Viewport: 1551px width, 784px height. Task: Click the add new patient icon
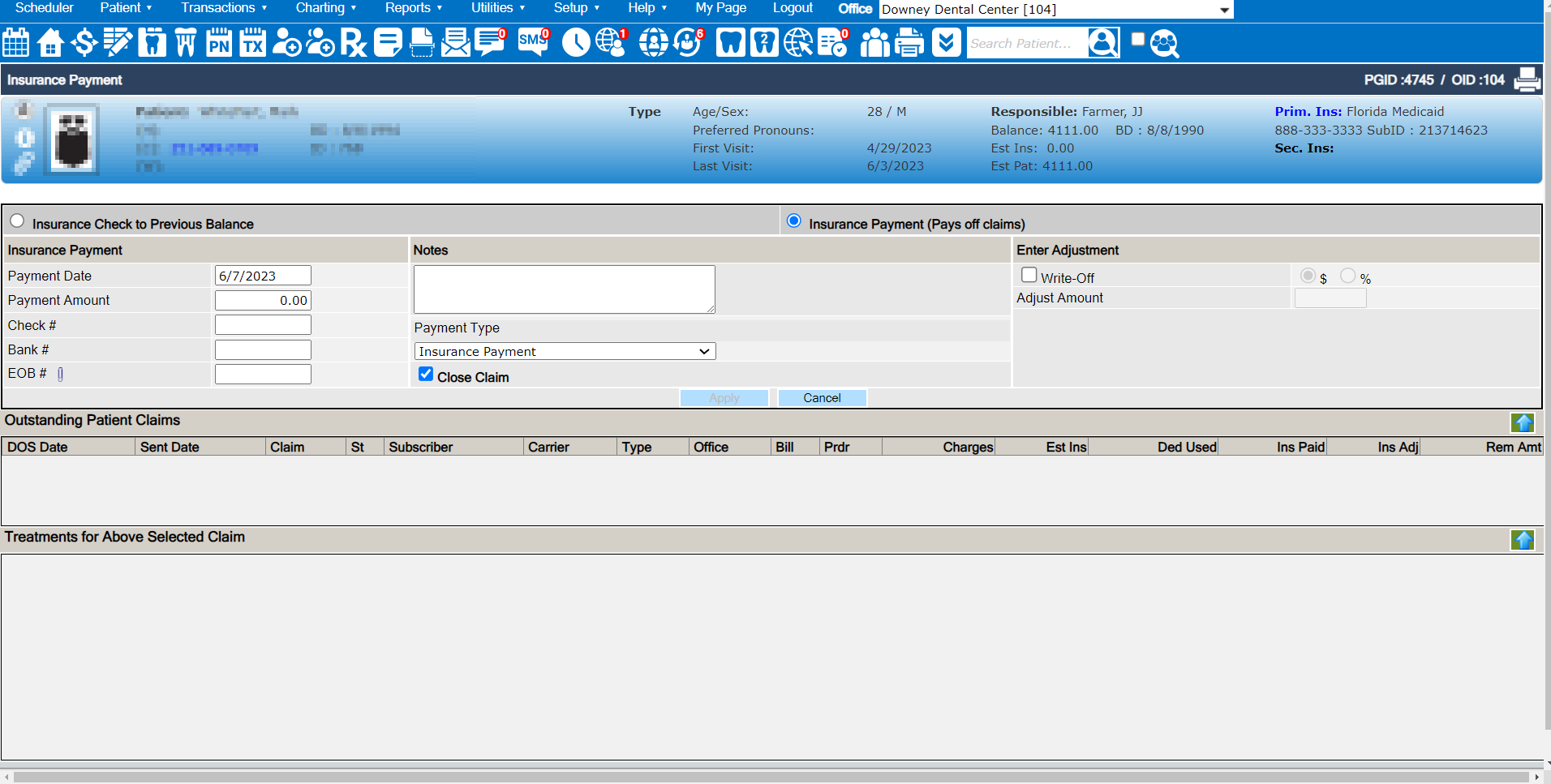point(287,42)
